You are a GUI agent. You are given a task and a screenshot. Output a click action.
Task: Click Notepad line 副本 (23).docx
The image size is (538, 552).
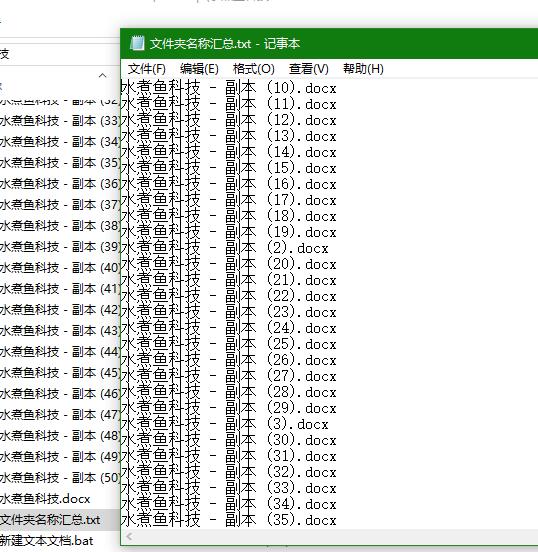pos(229,312)
